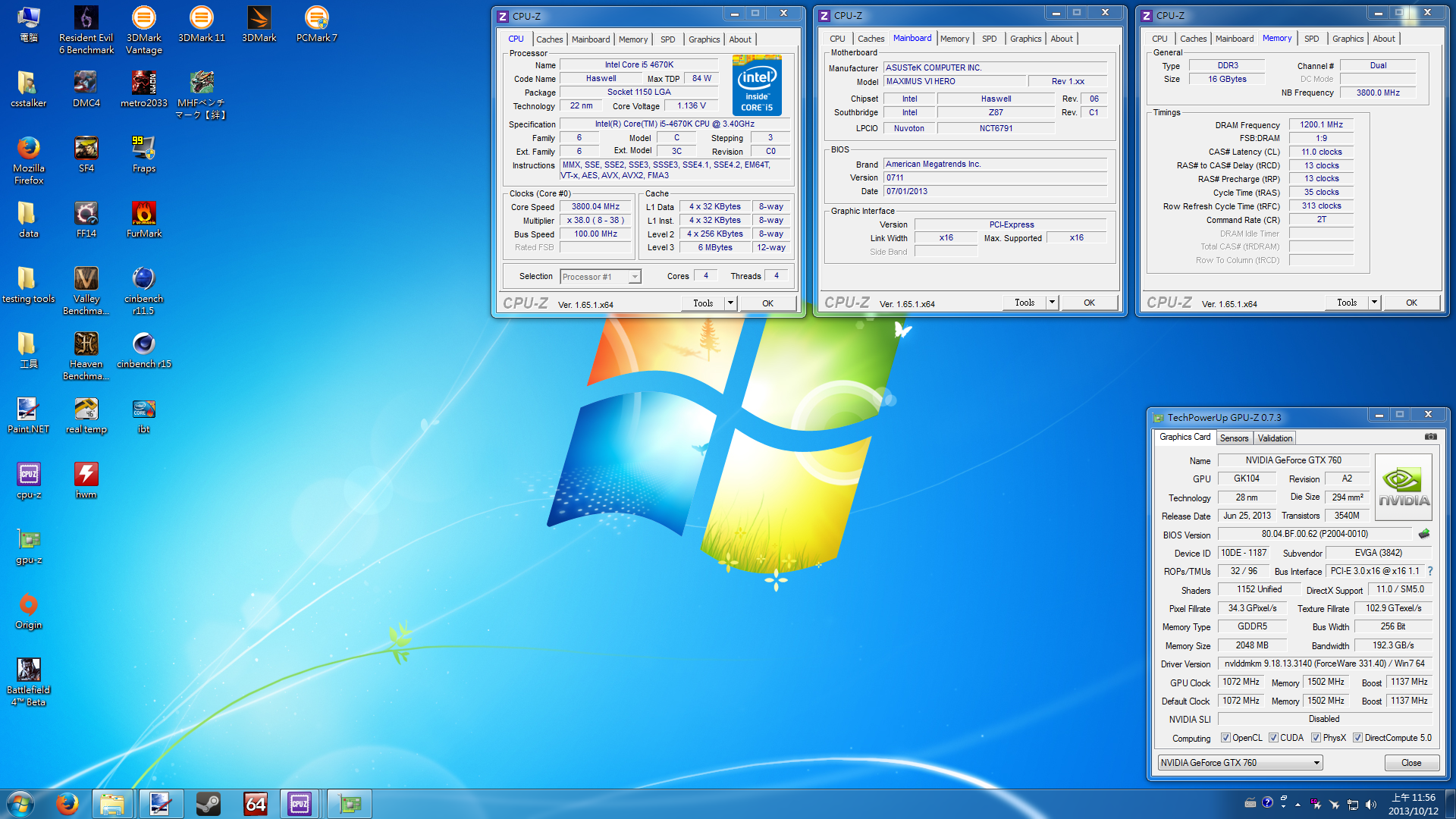Click Tools button in Memory CPU-Z window
The width and height of the screenshot is (1456, 819).
click(1347, 303)
